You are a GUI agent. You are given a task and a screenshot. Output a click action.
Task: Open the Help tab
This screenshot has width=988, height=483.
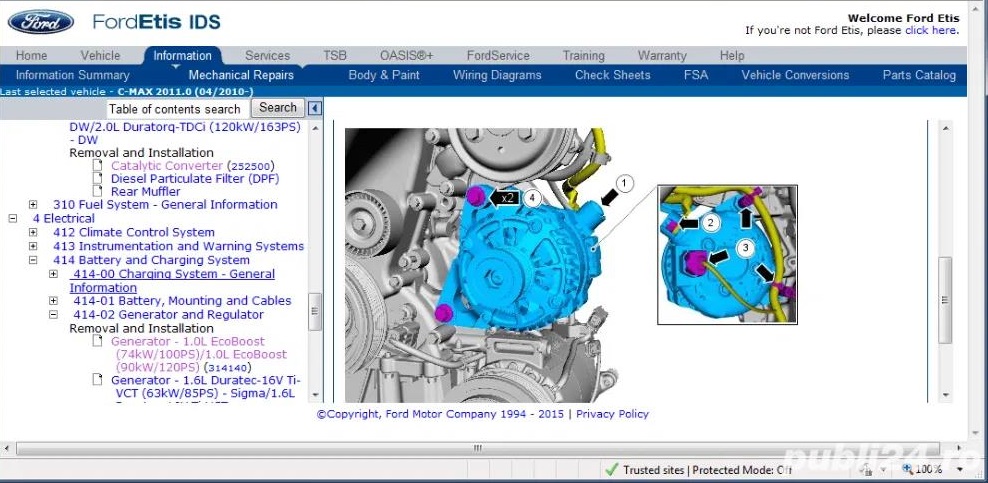point(732,55)
